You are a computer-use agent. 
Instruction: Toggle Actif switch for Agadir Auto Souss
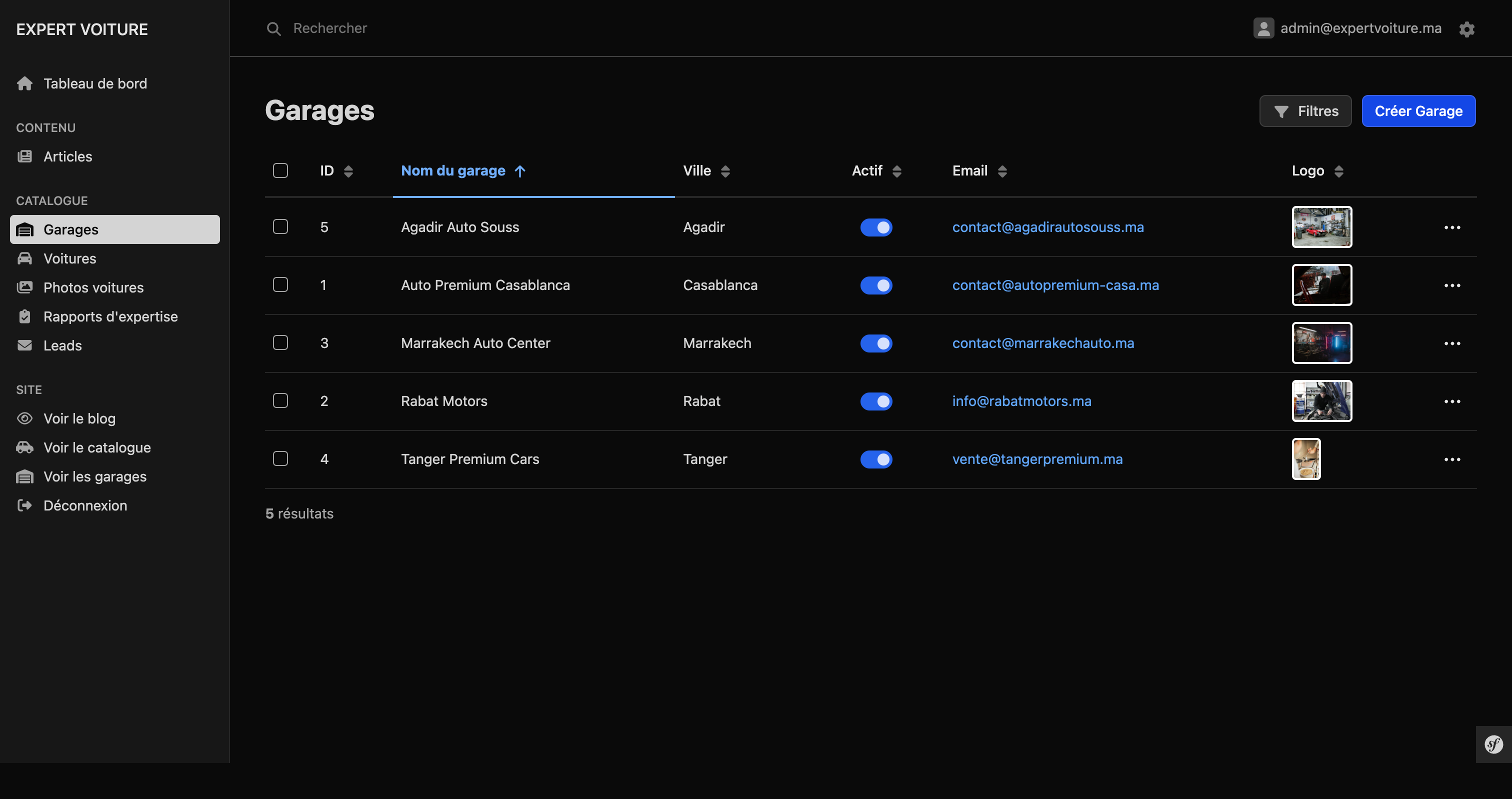(x=875, y=227)
